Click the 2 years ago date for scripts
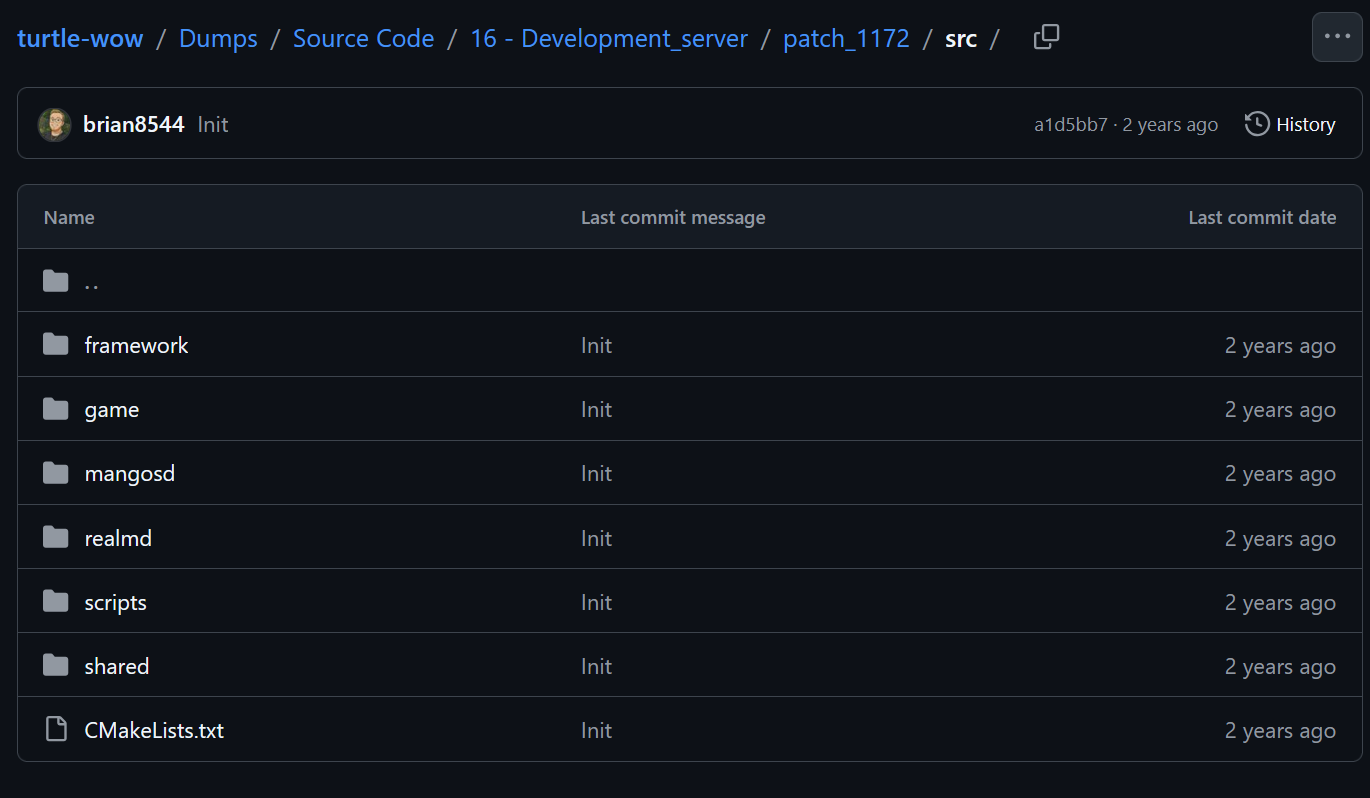1370x798 pixels. 1280,603
